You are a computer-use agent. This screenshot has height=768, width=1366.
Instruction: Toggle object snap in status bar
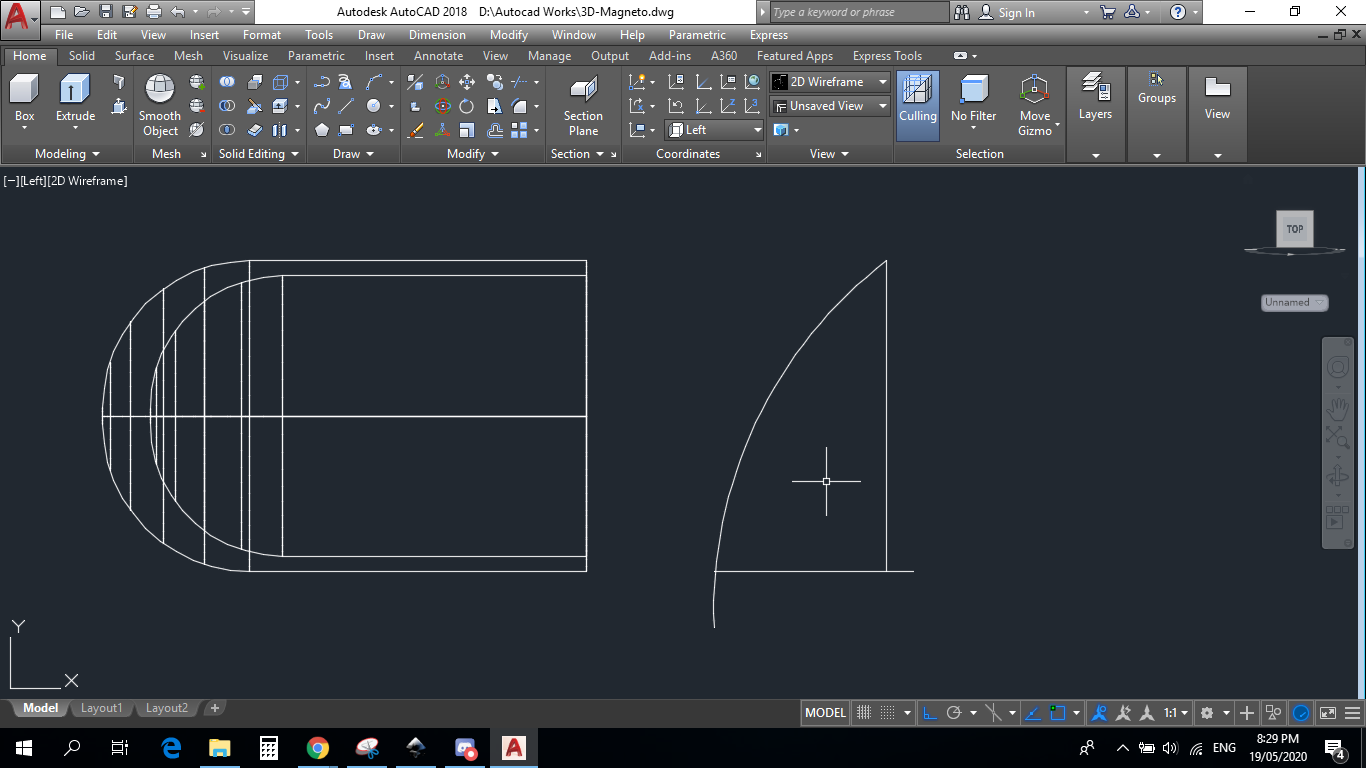(1058, 713)
